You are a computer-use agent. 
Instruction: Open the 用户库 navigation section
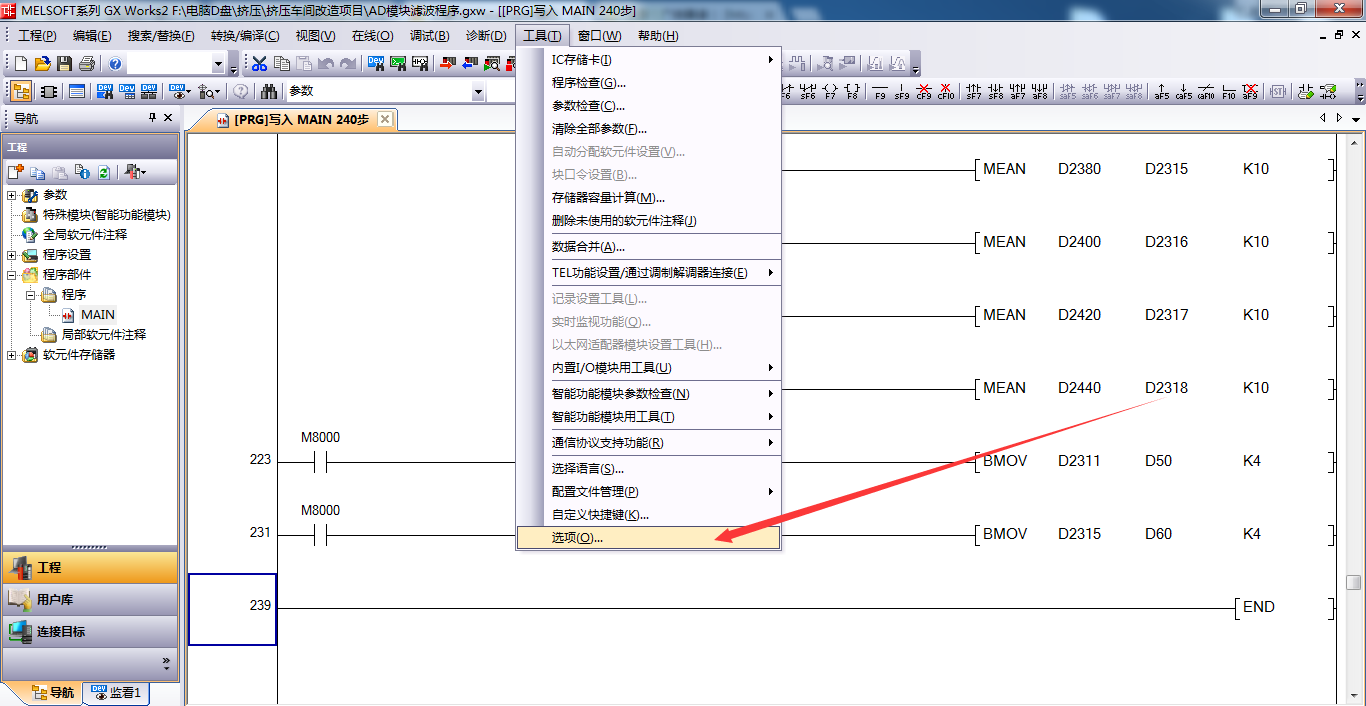click(x=90, y=600)
